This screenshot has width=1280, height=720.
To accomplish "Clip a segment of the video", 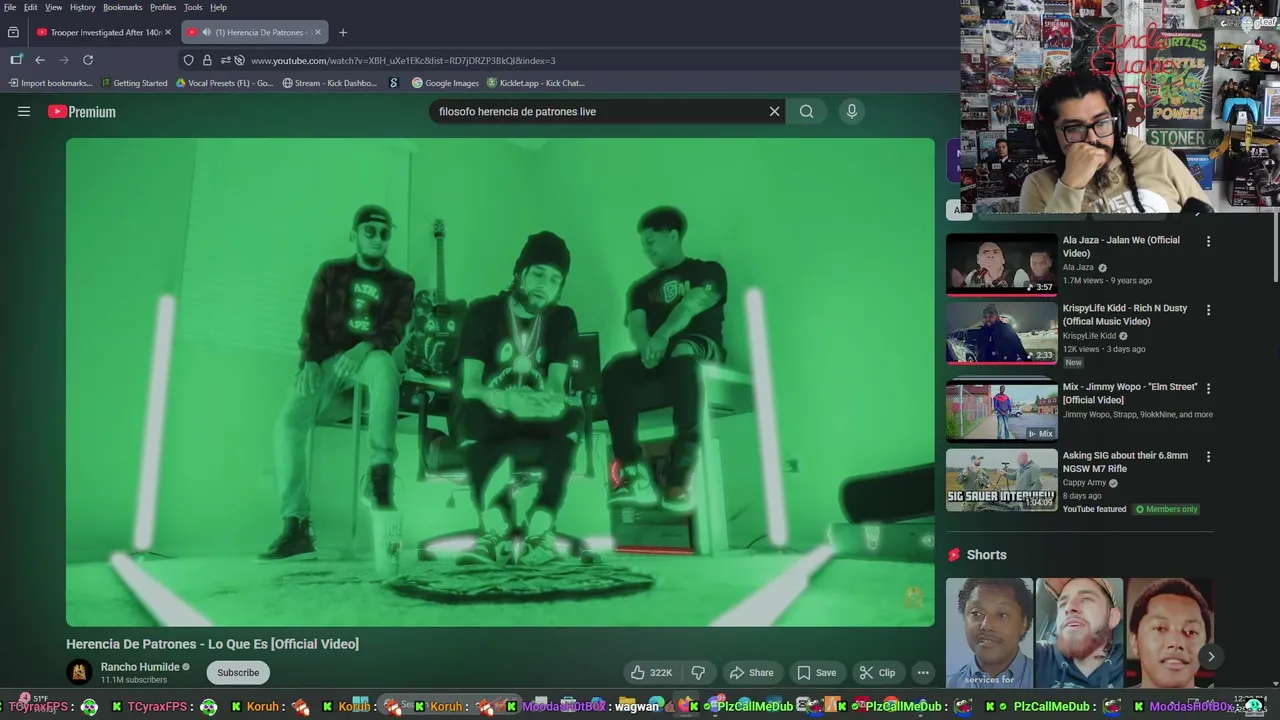I will [877, 673].
